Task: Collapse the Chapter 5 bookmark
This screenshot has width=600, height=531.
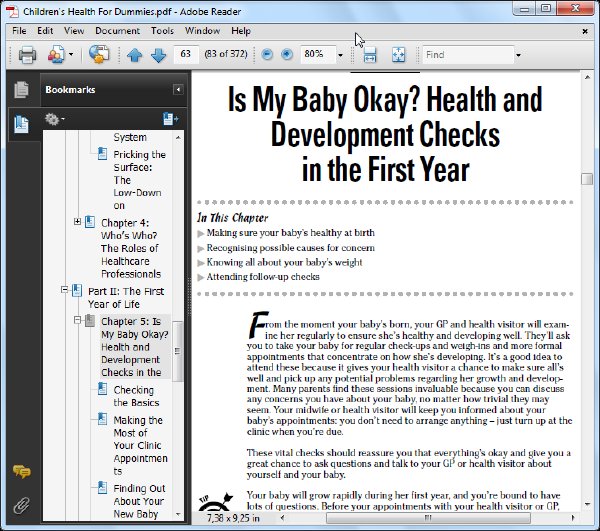Action: click(x=77, y=319)
